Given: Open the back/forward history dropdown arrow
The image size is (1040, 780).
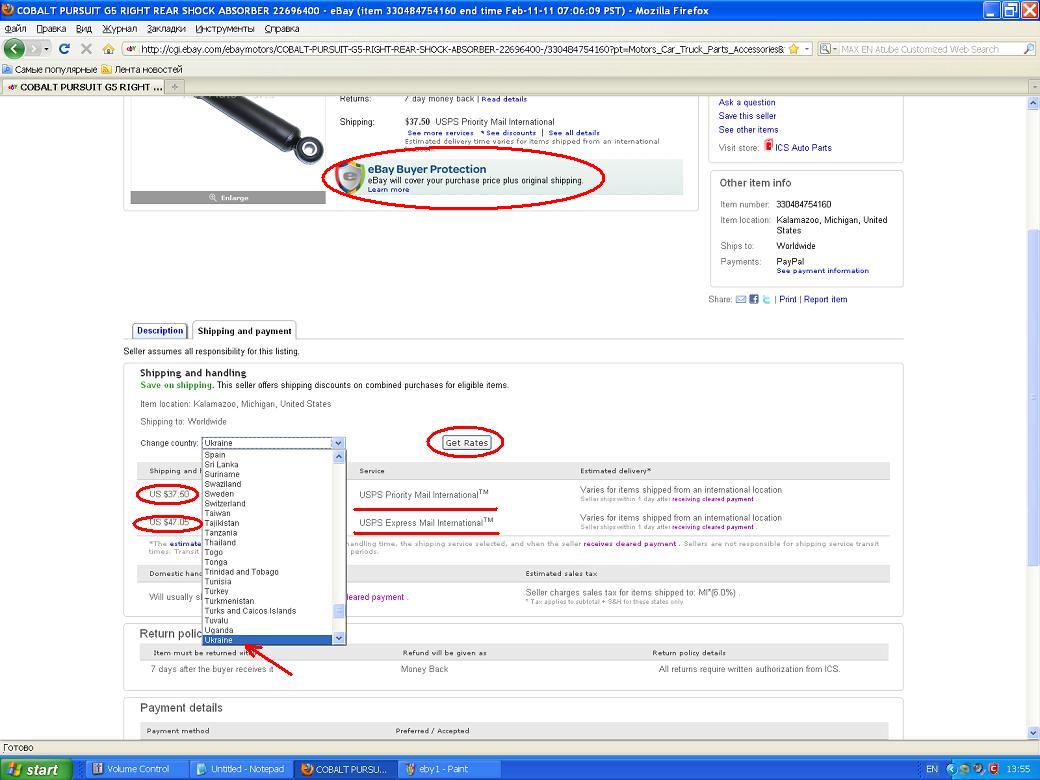Looking at the screenshot, I should (x=46, y=49).
